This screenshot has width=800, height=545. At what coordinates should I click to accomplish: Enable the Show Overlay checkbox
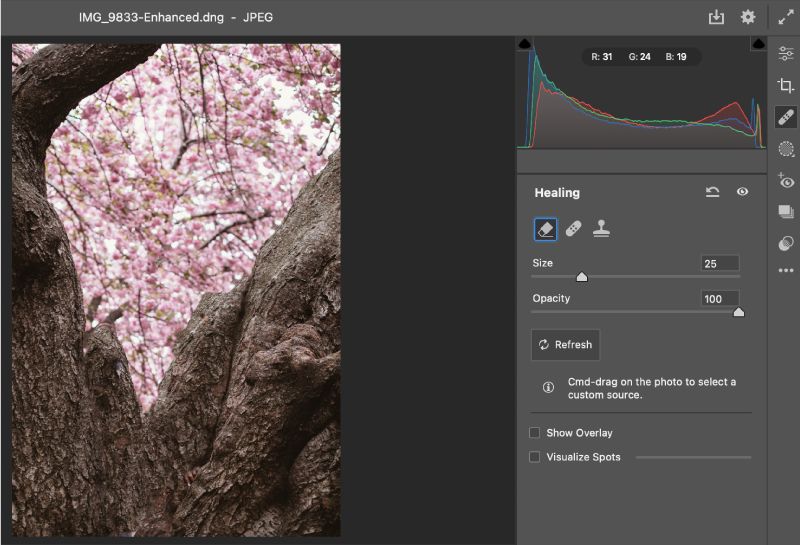coord(534,433)
